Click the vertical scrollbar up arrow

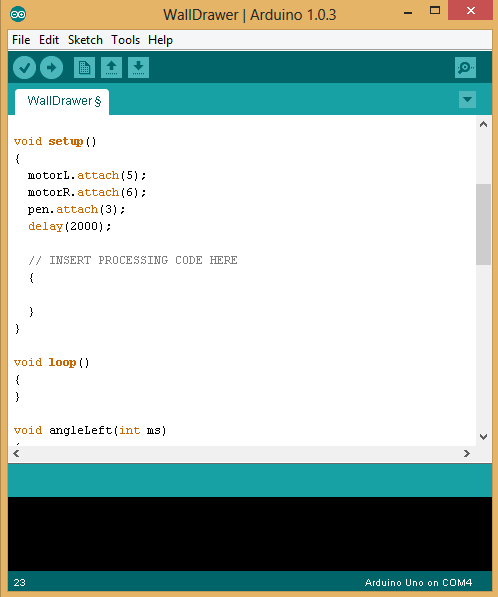(484, 124)
